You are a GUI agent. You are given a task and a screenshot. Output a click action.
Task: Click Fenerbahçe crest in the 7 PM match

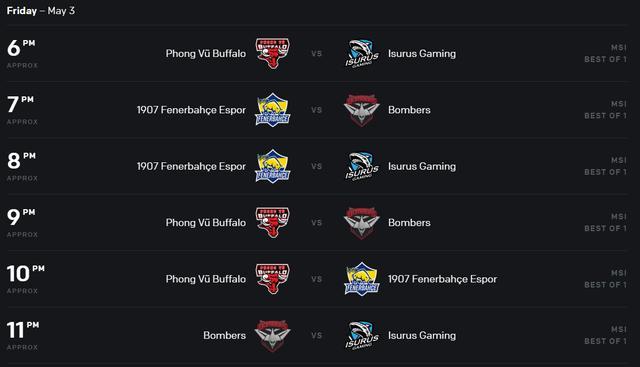(x=273, y=110)
